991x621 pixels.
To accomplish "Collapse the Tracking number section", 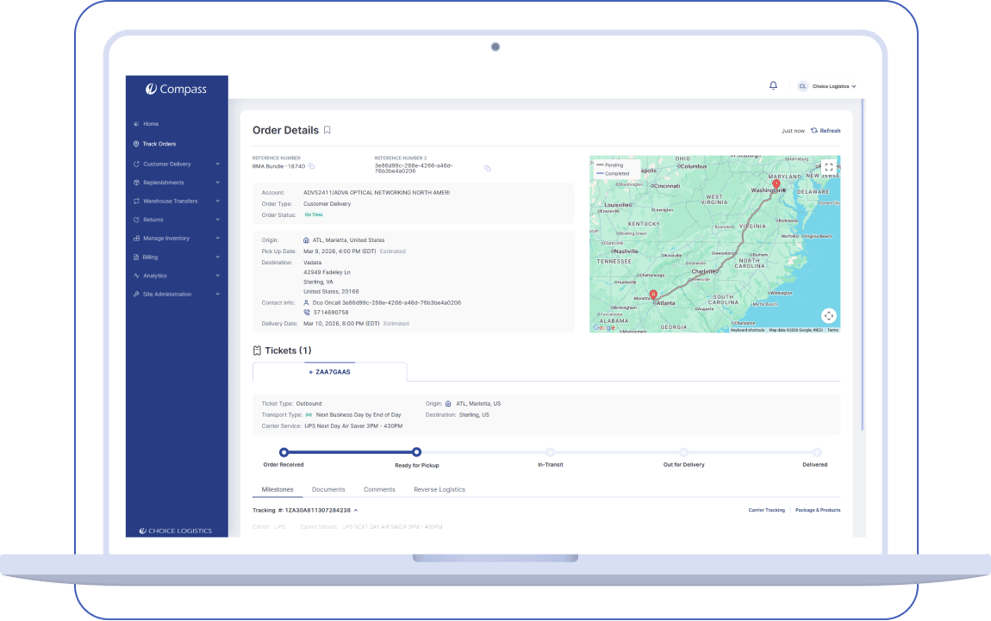I will pos(356,510).
